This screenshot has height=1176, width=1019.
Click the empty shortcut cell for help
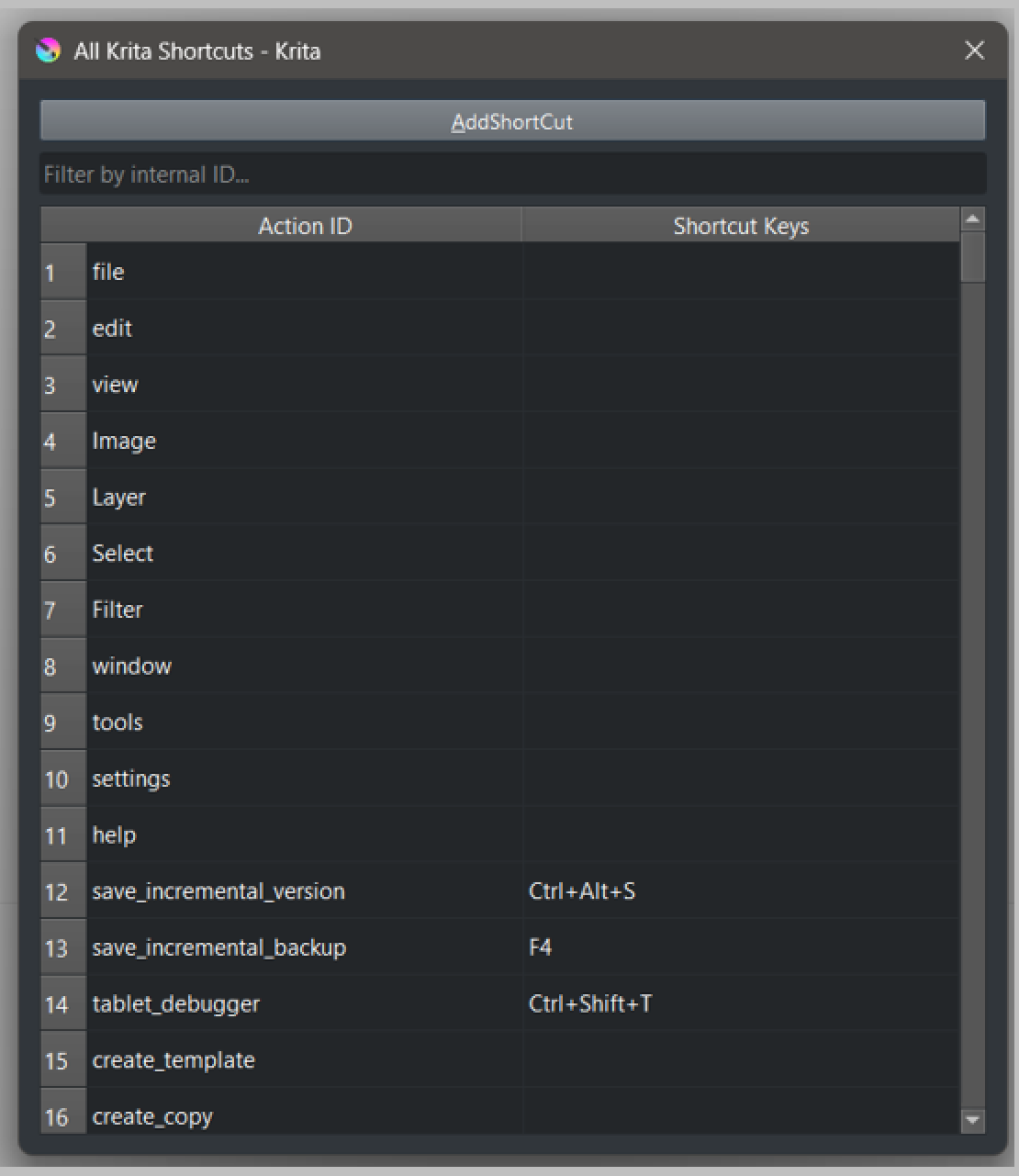[741, 835]
